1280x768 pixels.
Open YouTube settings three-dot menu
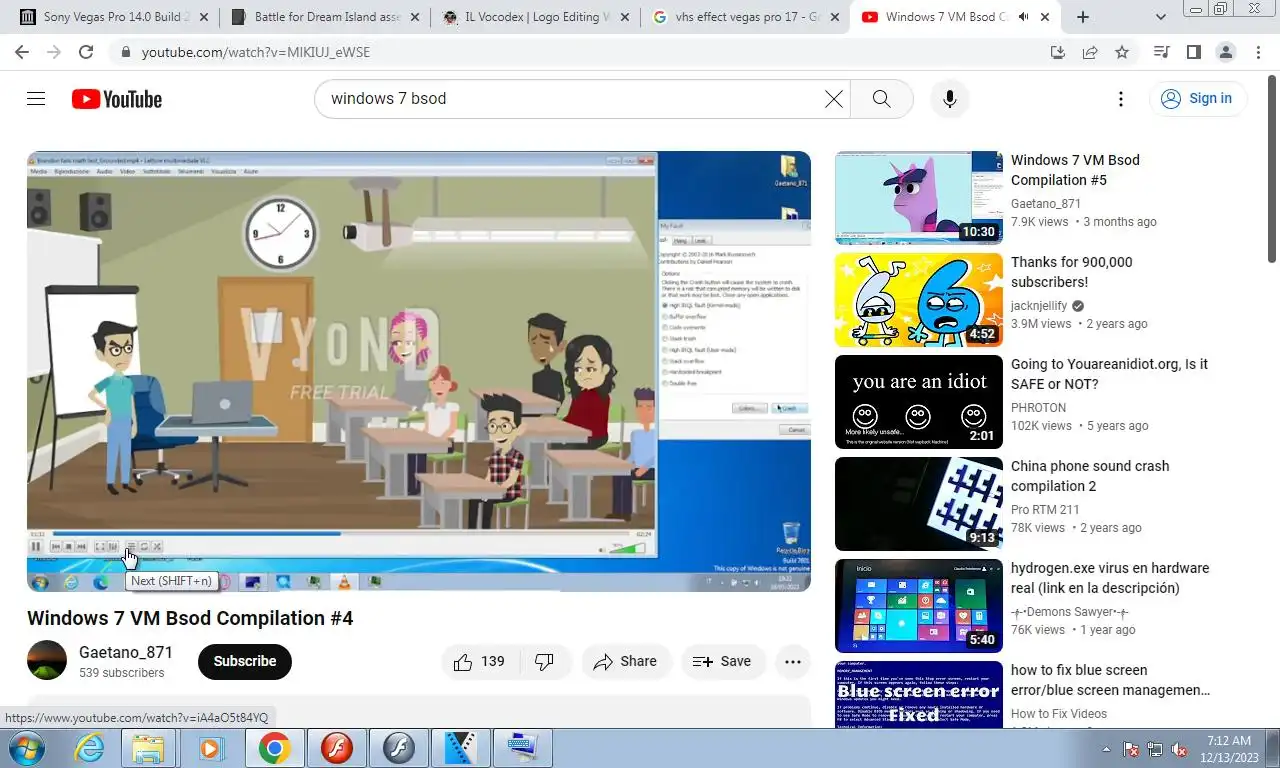(x=1121, y=98)
